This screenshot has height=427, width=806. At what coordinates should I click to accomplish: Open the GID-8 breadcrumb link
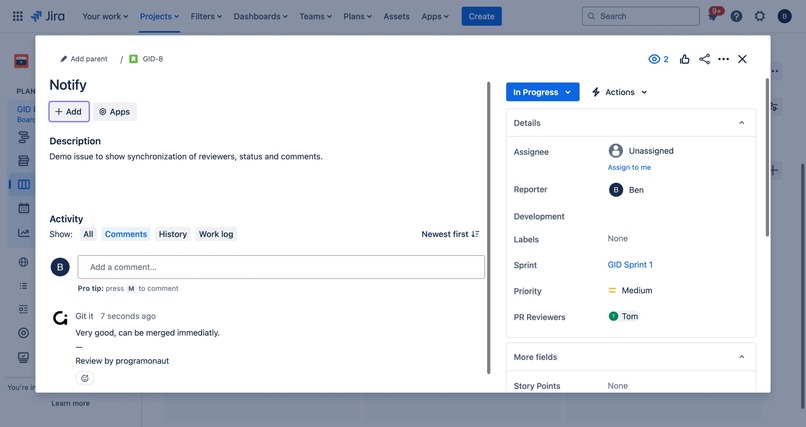pyautogui.click(x=153, y=59)
